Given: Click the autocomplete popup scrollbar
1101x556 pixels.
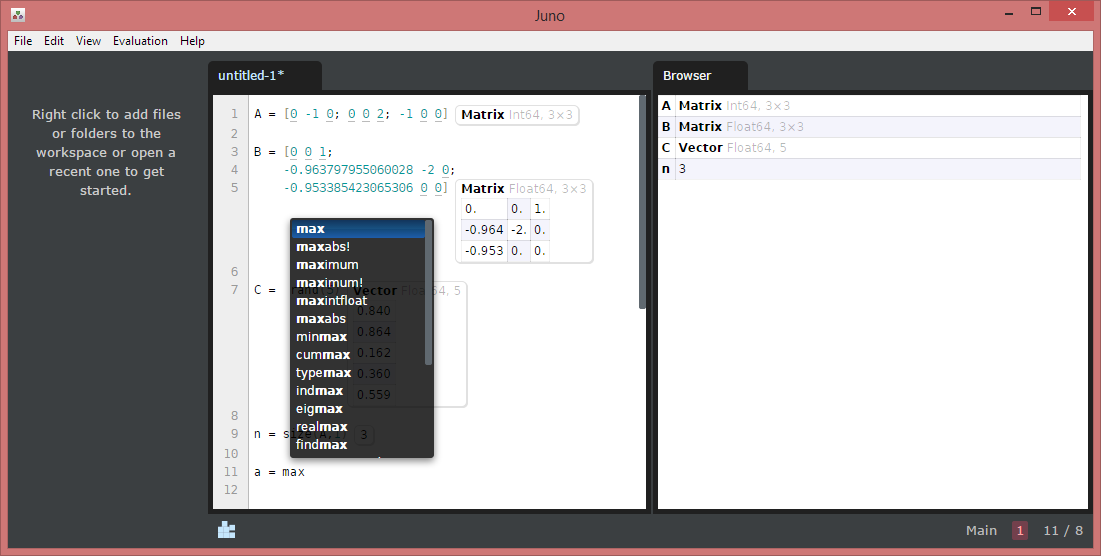Looking at the screenshot, I should pyautogui.click(x=428, y=293).
